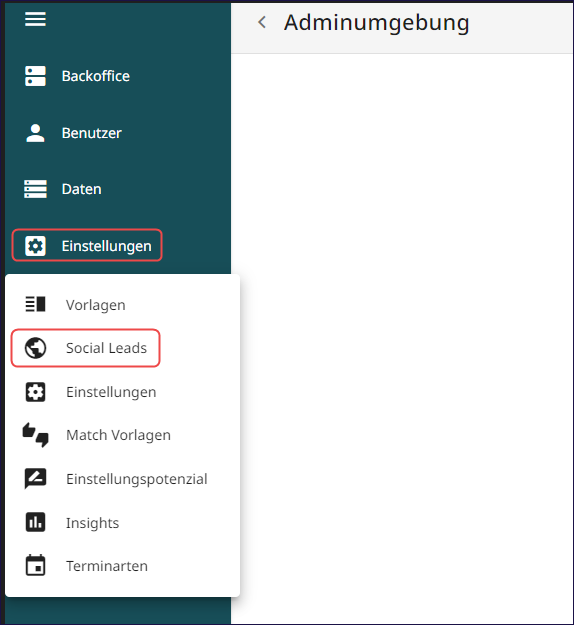Click the Match Vorlagen thumbs icon
The height and width of the screenshot is (625, 574).
click(35, 435)
